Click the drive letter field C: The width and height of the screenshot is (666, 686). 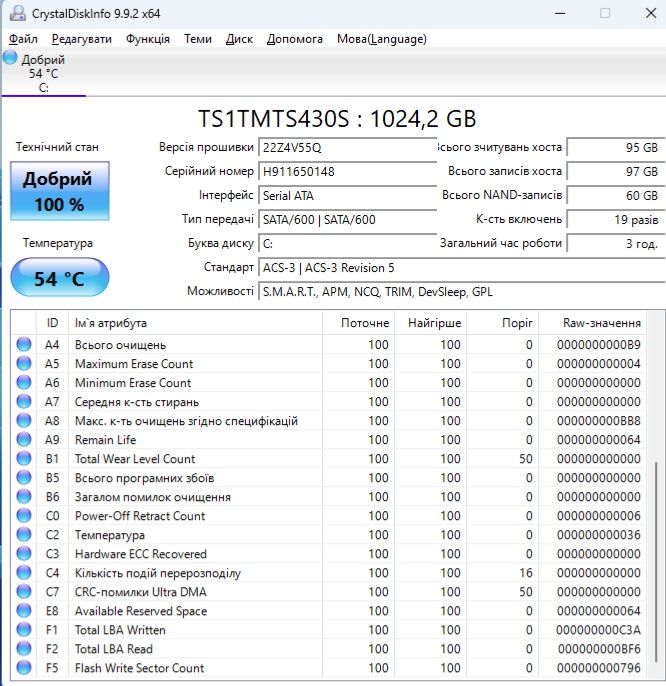pyautogui.click(x=348, y=244)
